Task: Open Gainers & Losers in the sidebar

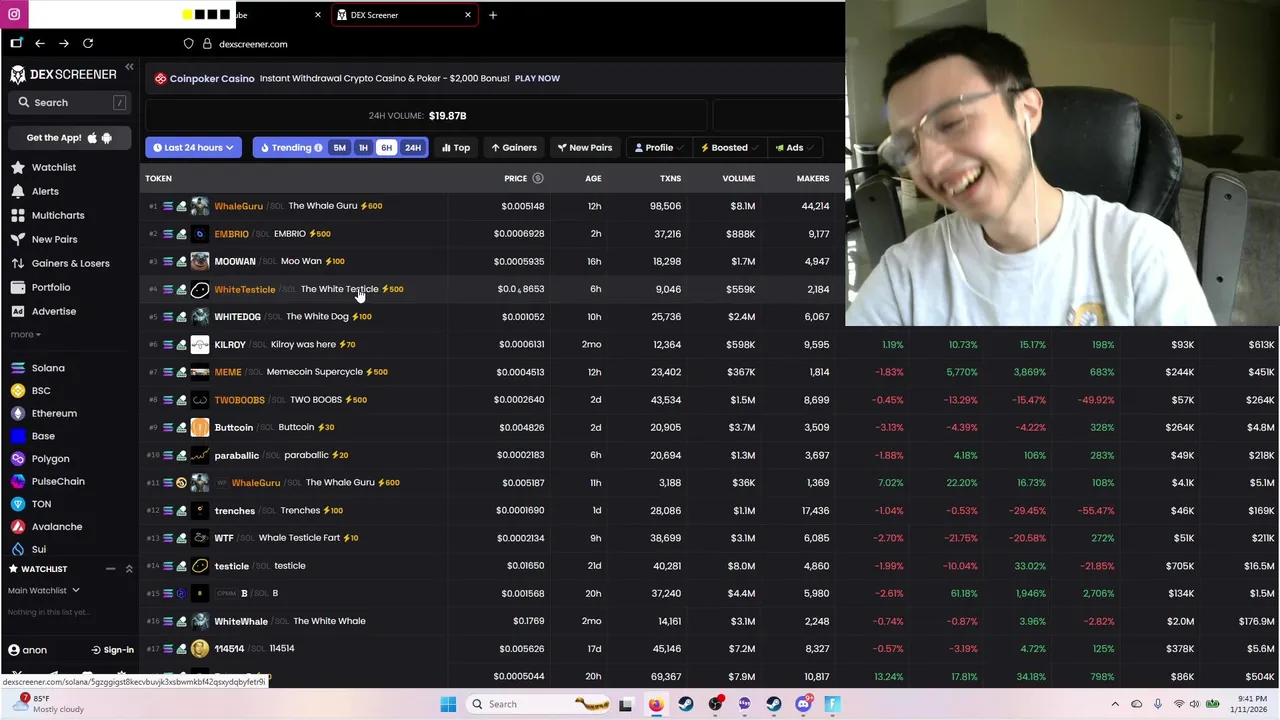Action: tap(70, 263)
